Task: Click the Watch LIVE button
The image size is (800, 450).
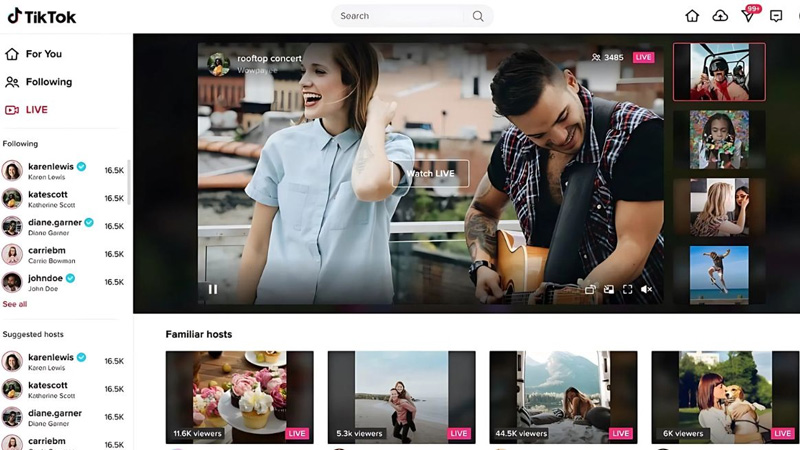Action: click(430, 174)
